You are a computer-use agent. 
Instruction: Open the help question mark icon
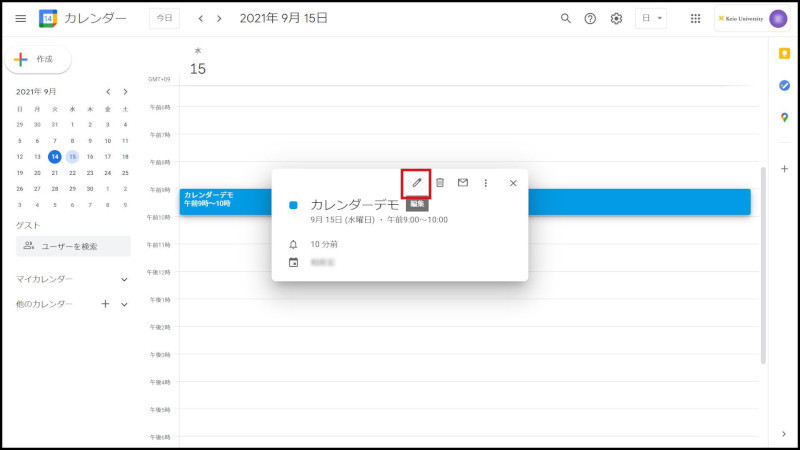click(590, 18)
